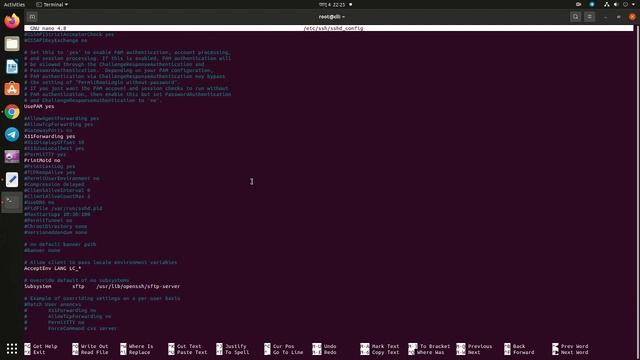The image size is (640, 360).
Task: Click the Replace shortcut label
Action: pyautogui.click(x=139, y=352)
